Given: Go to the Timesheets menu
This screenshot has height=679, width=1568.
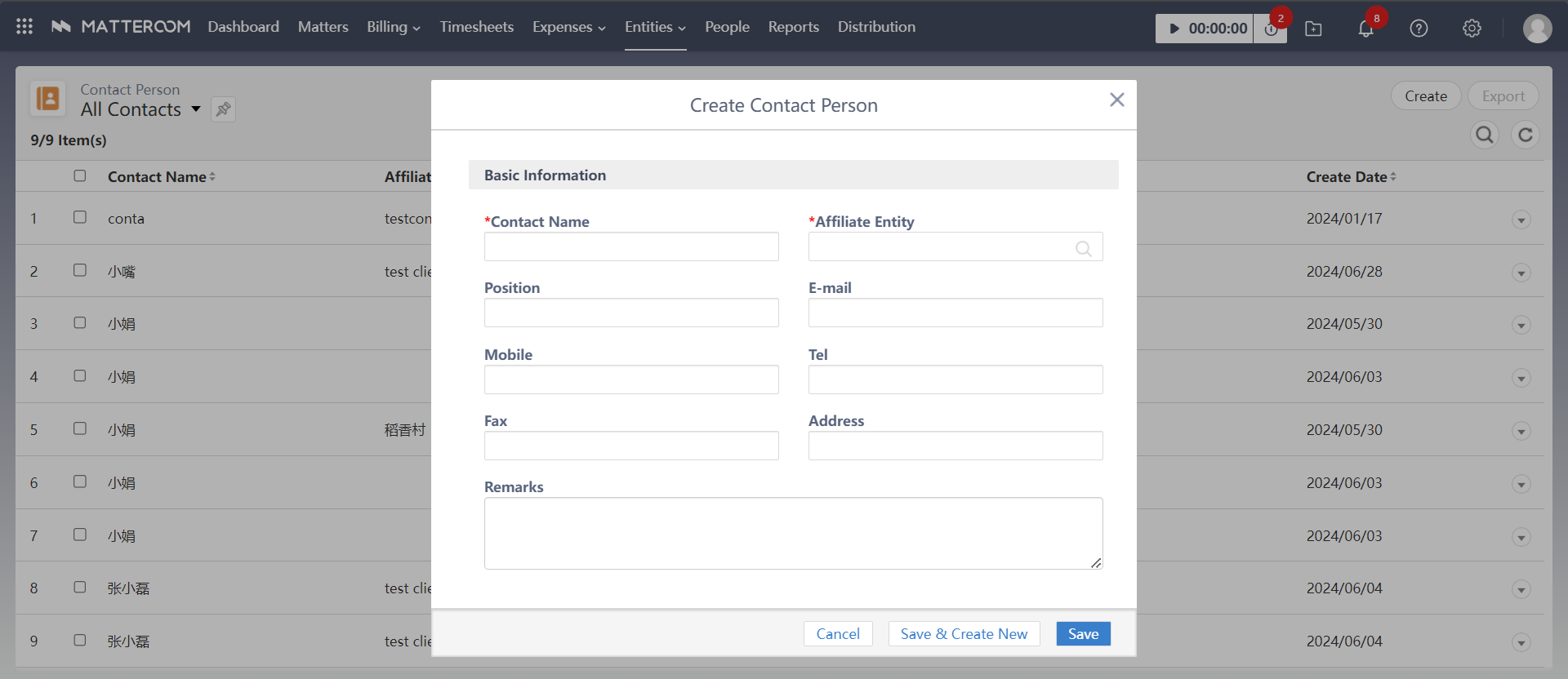Looking at the screenshot, I should [476, 27].
